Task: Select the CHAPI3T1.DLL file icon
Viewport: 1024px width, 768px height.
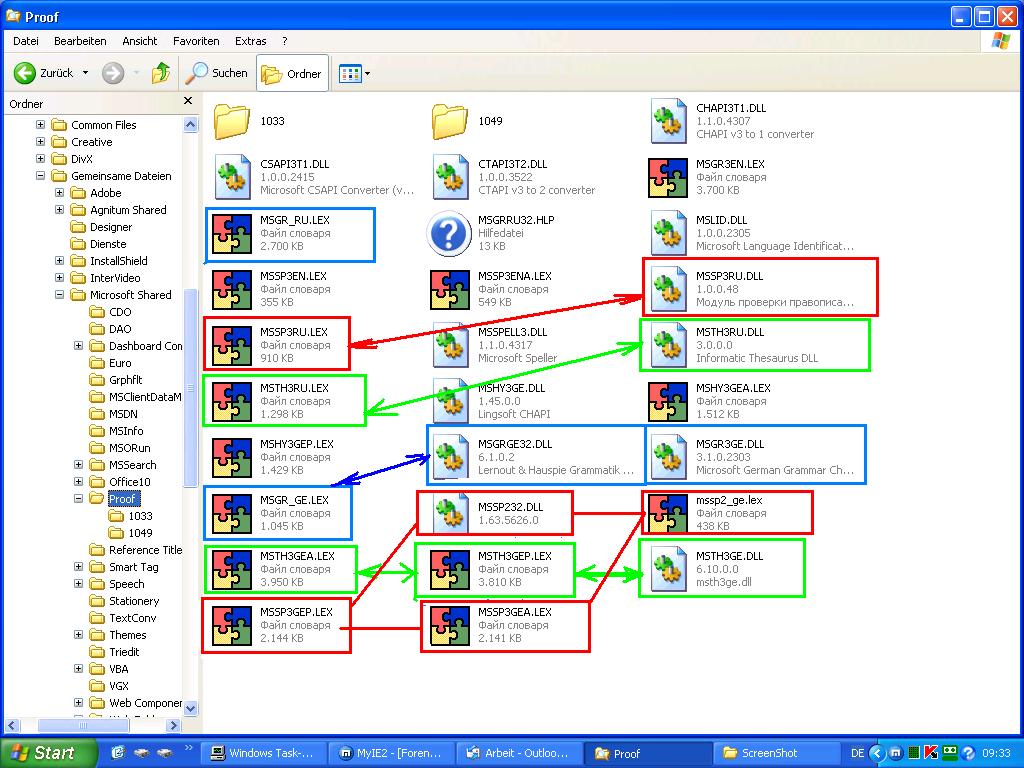Action: click(668, 121)
